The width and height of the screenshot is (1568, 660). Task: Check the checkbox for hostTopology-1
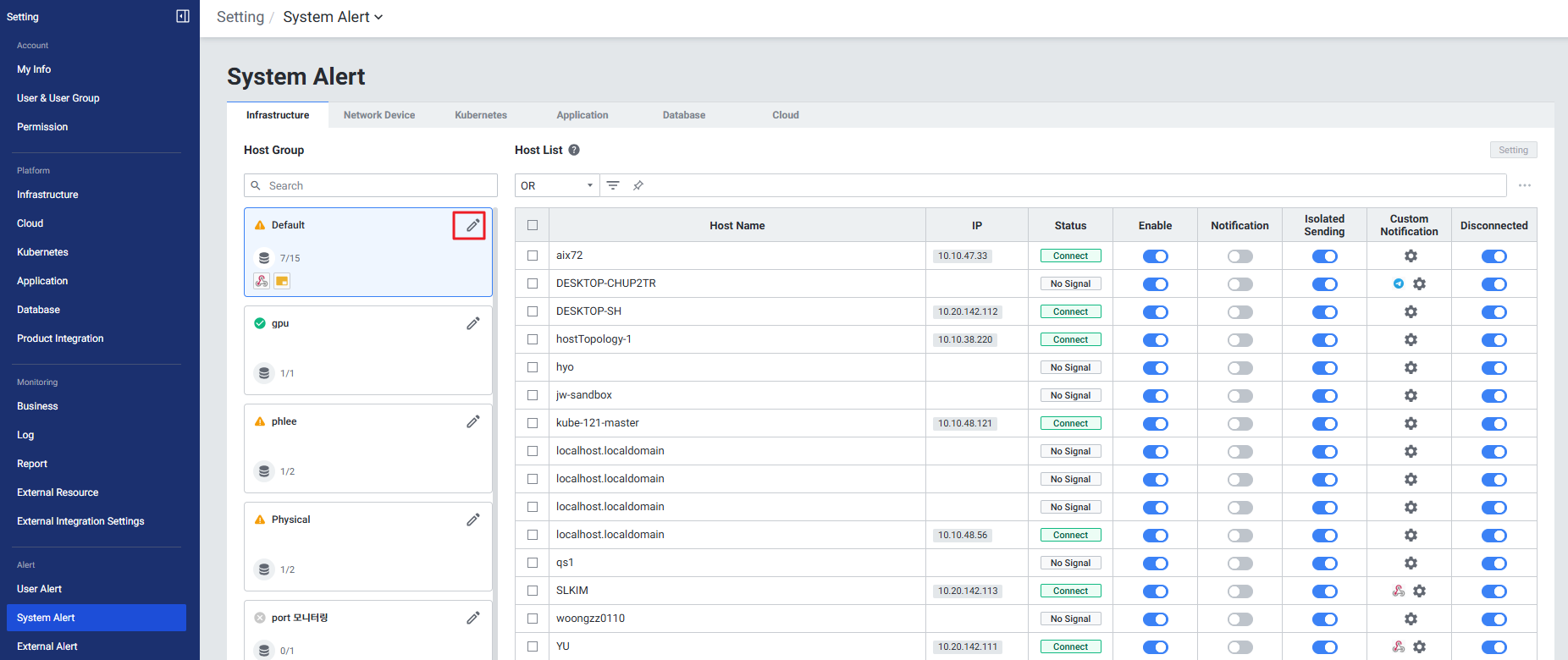533,339
